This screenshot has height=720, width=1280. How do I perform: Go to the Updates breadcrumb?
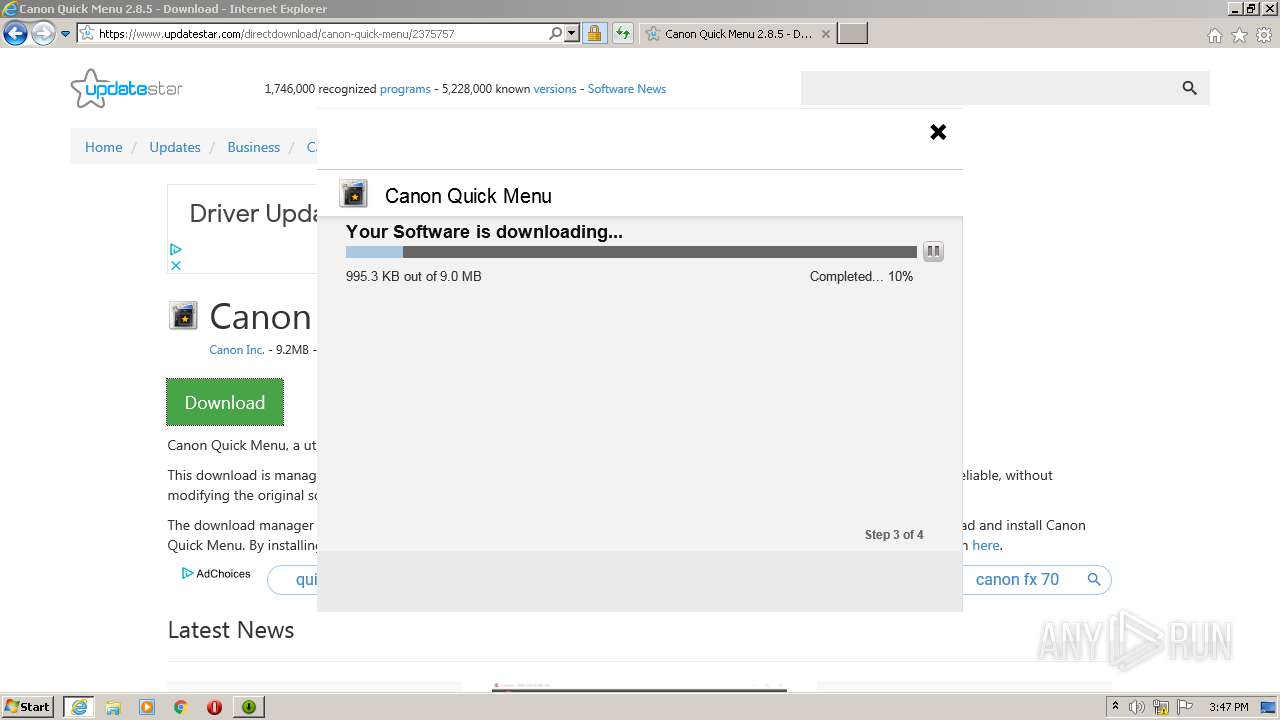(x=175, y=147)
